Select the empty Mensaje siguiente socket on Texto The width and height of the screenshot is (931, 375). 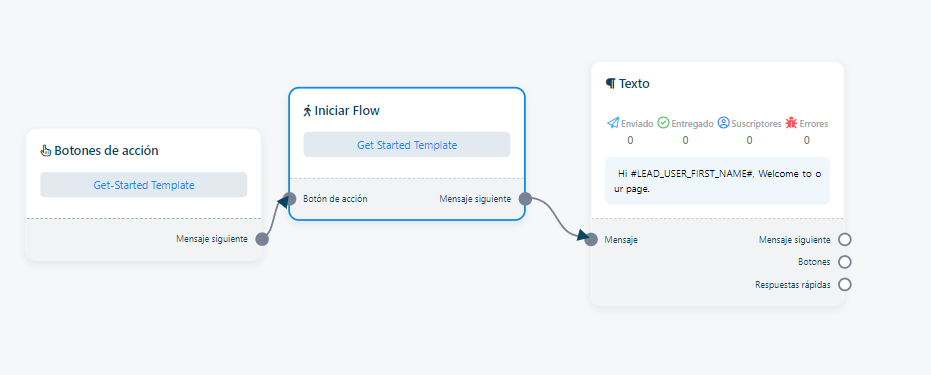(x=844, y=240)
